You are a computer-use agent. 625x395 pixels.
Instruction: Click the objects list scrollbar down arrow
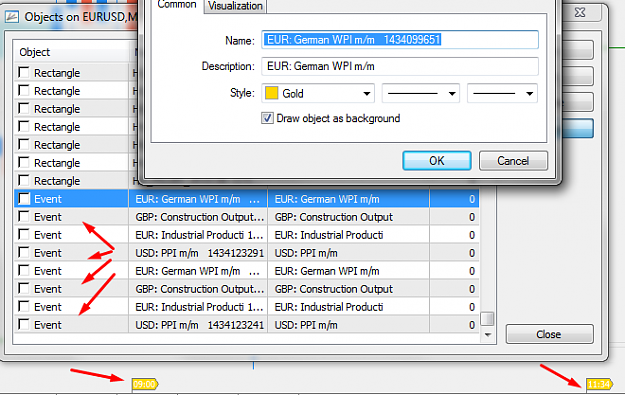[487, 335]
